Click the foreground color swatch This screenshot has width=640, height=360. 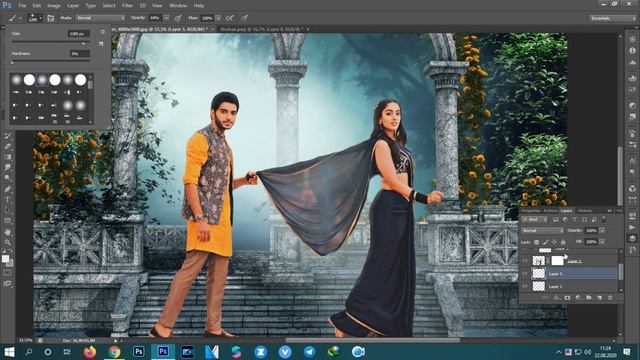[5, 259]
